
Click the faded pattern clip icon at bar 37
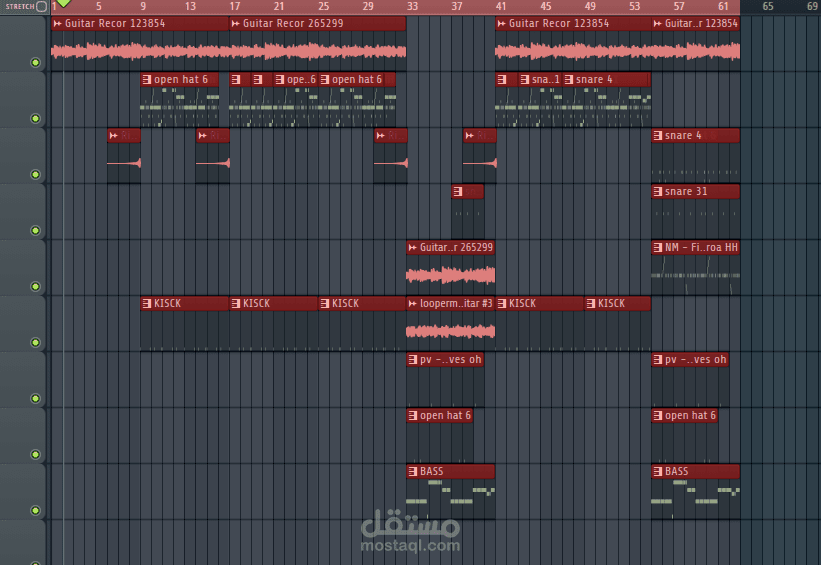coord(458,192)
